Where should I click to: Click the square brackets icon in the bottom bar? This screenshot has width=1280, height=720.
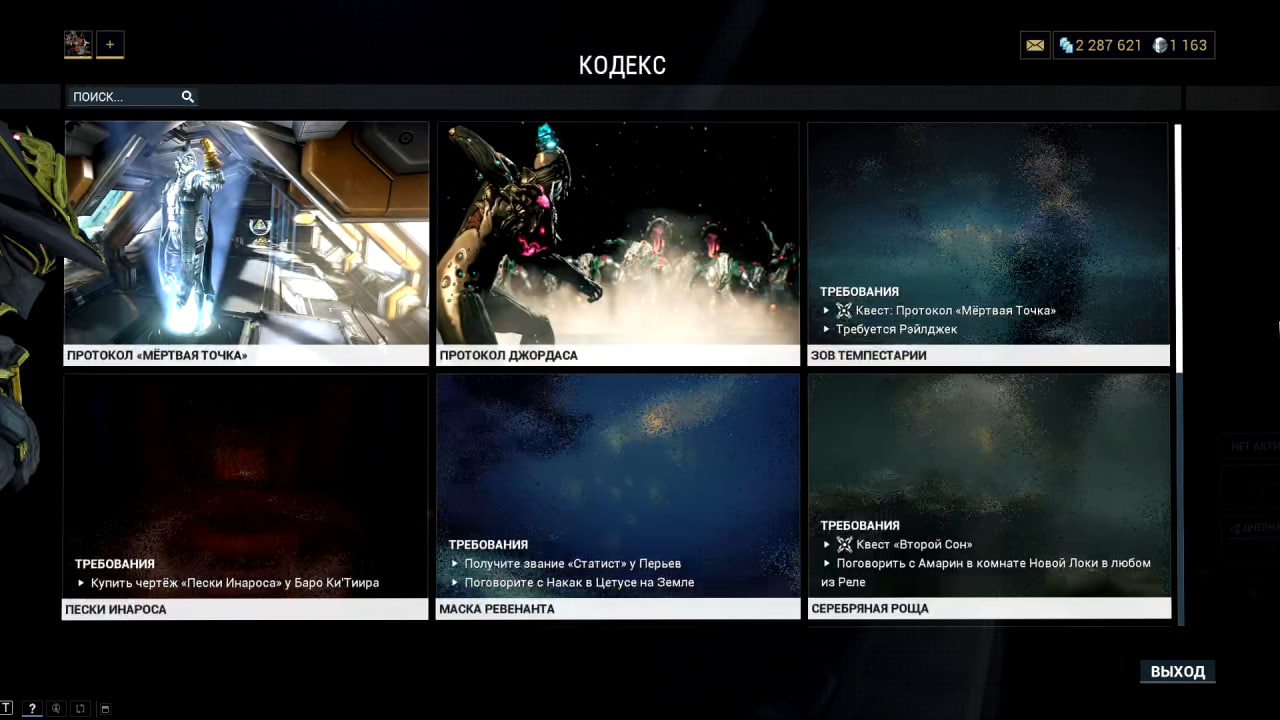click(80, 709)
